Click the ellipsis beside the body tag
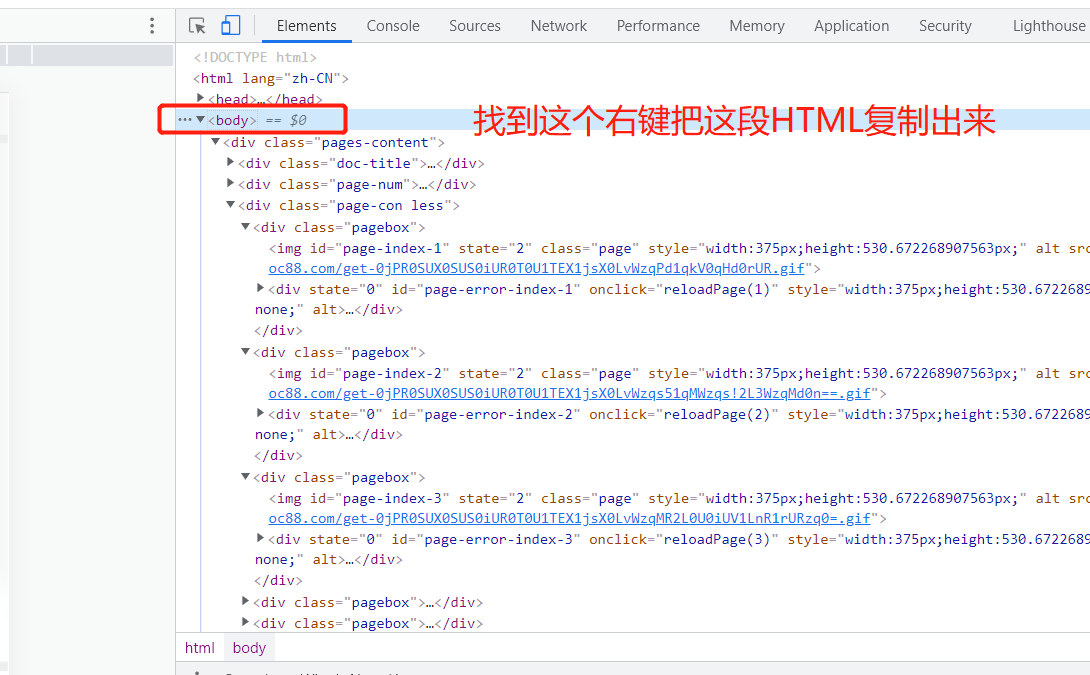This screenshot has height=675, width=1090. coord(184,120)
